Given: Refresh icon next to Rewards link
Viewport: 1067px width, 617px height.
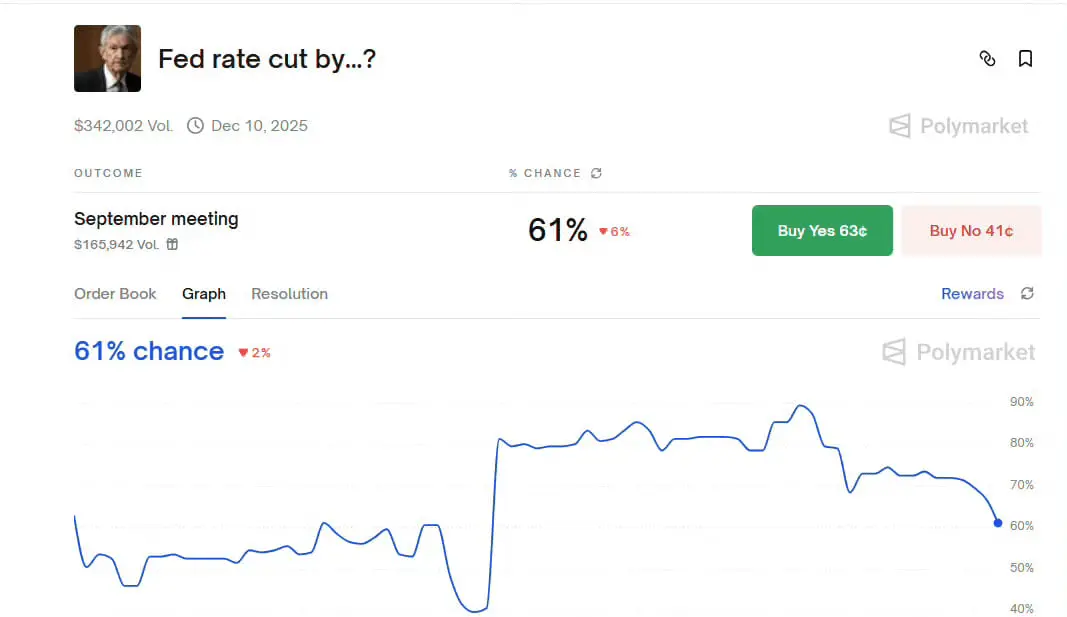Looking at the screenshot, I should 1027,293.
